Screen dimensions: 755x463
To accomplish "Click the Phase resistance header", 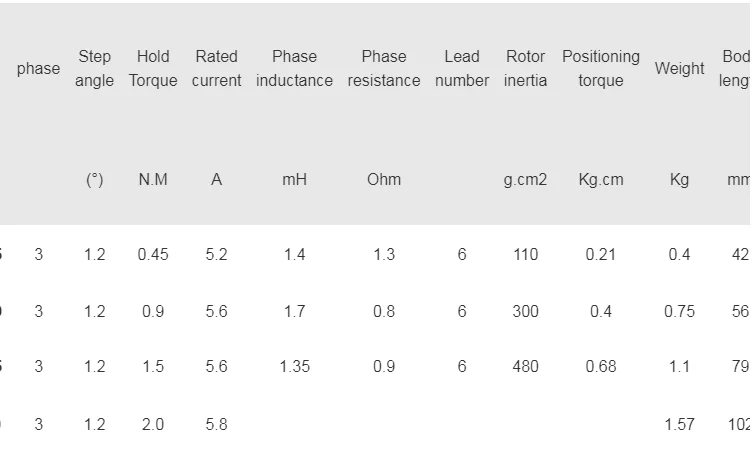I will point(384,68).
